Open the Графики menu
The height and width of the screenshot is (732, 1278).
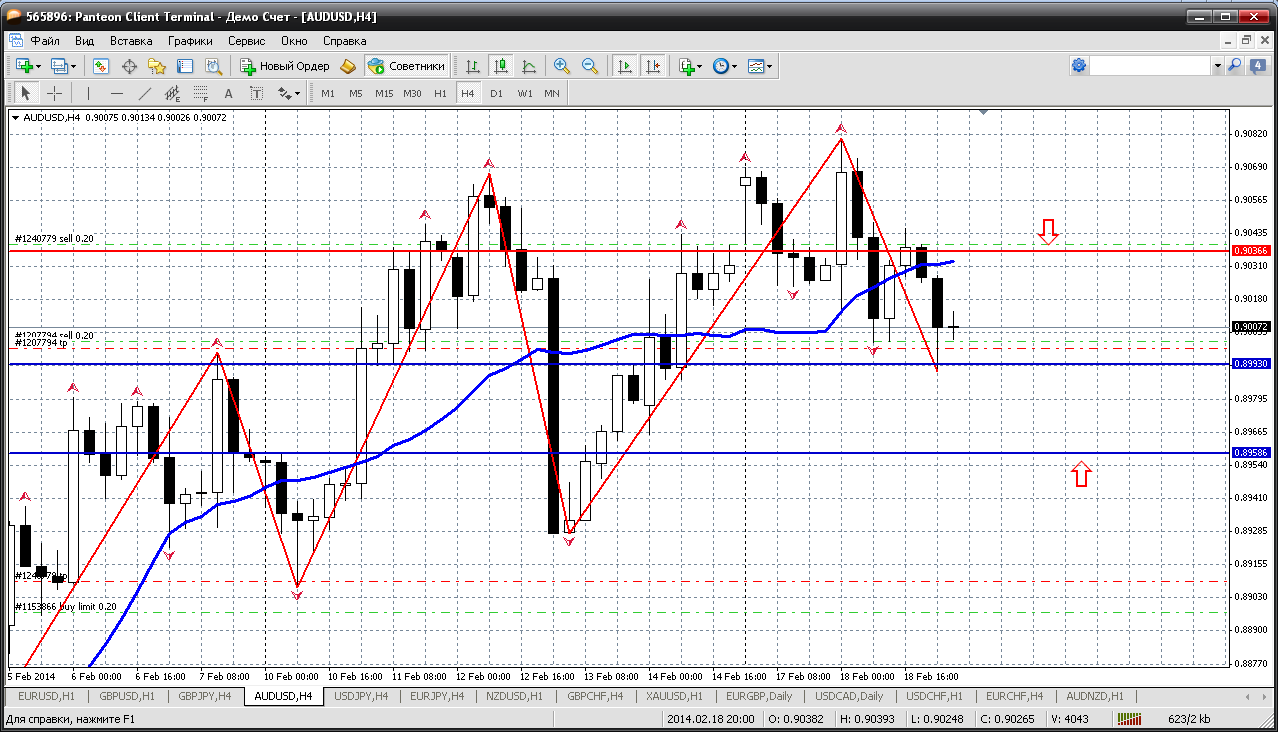(x=190, y=41)
